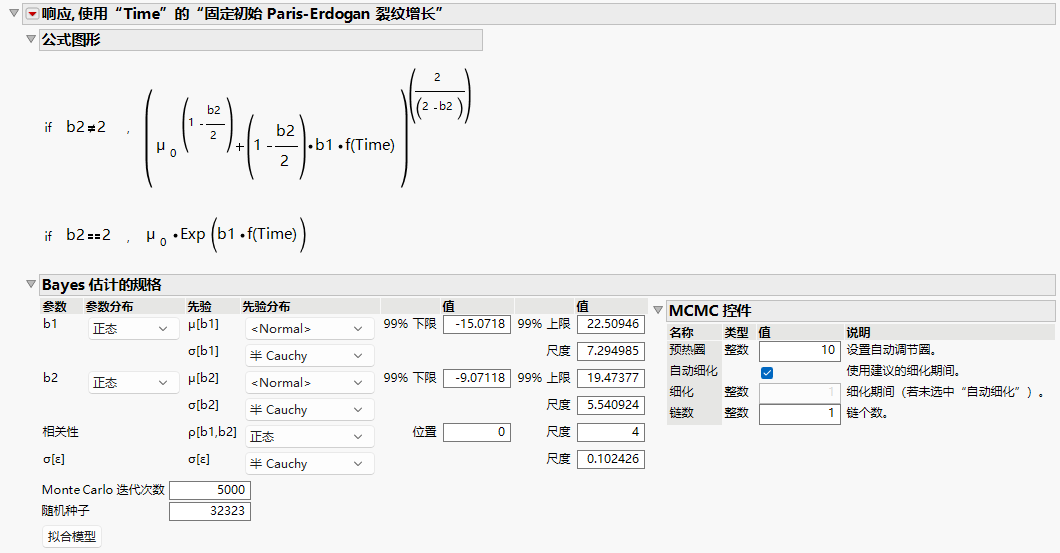1060x553 pixels.
Task: Edit σ[ε] 尺度 value 0.102426
Action: tap(610, 459)
